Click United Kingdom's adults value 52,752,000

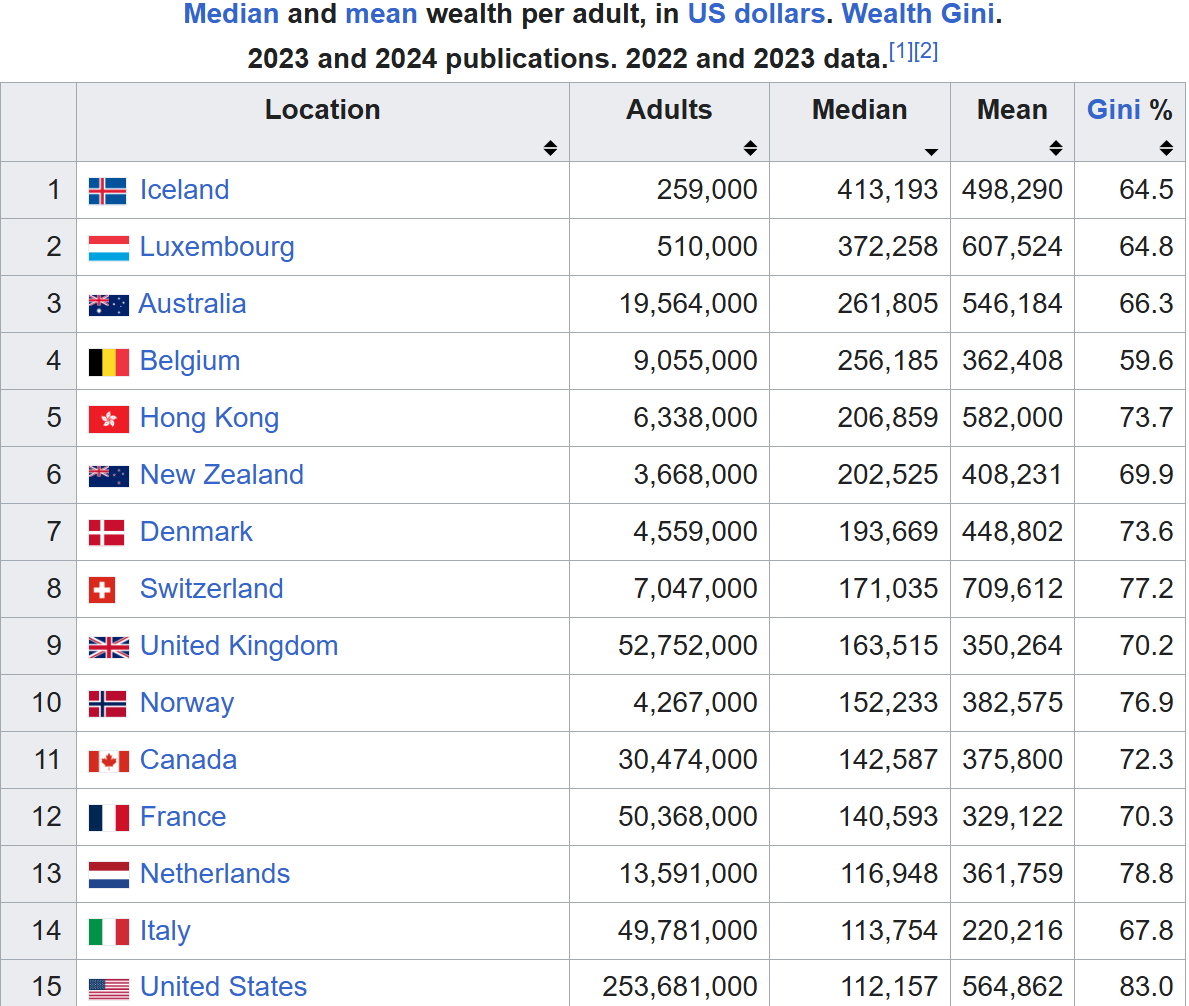coord(688,647)
